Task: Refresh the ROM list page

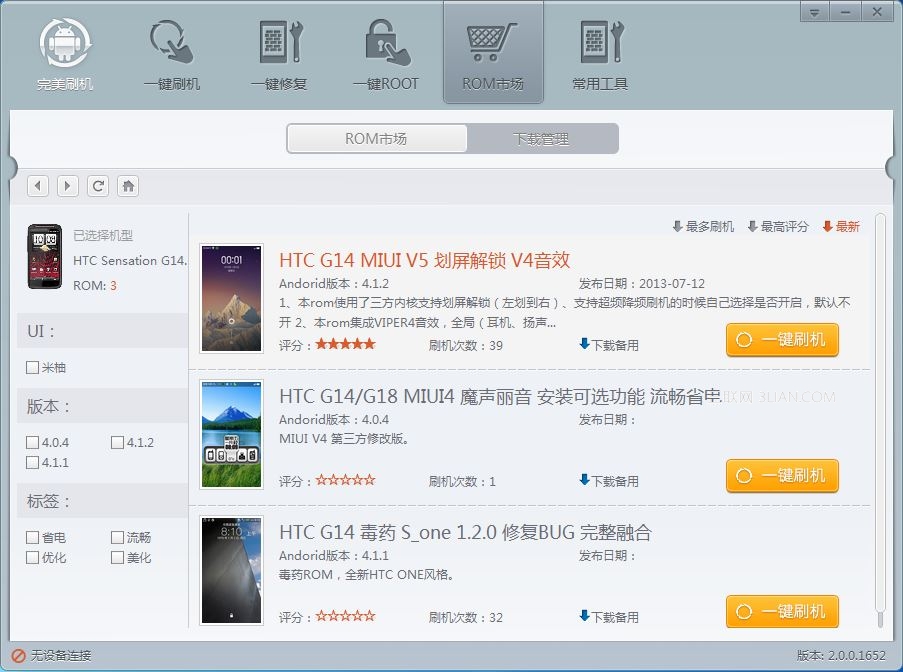Action: (98, 186)
